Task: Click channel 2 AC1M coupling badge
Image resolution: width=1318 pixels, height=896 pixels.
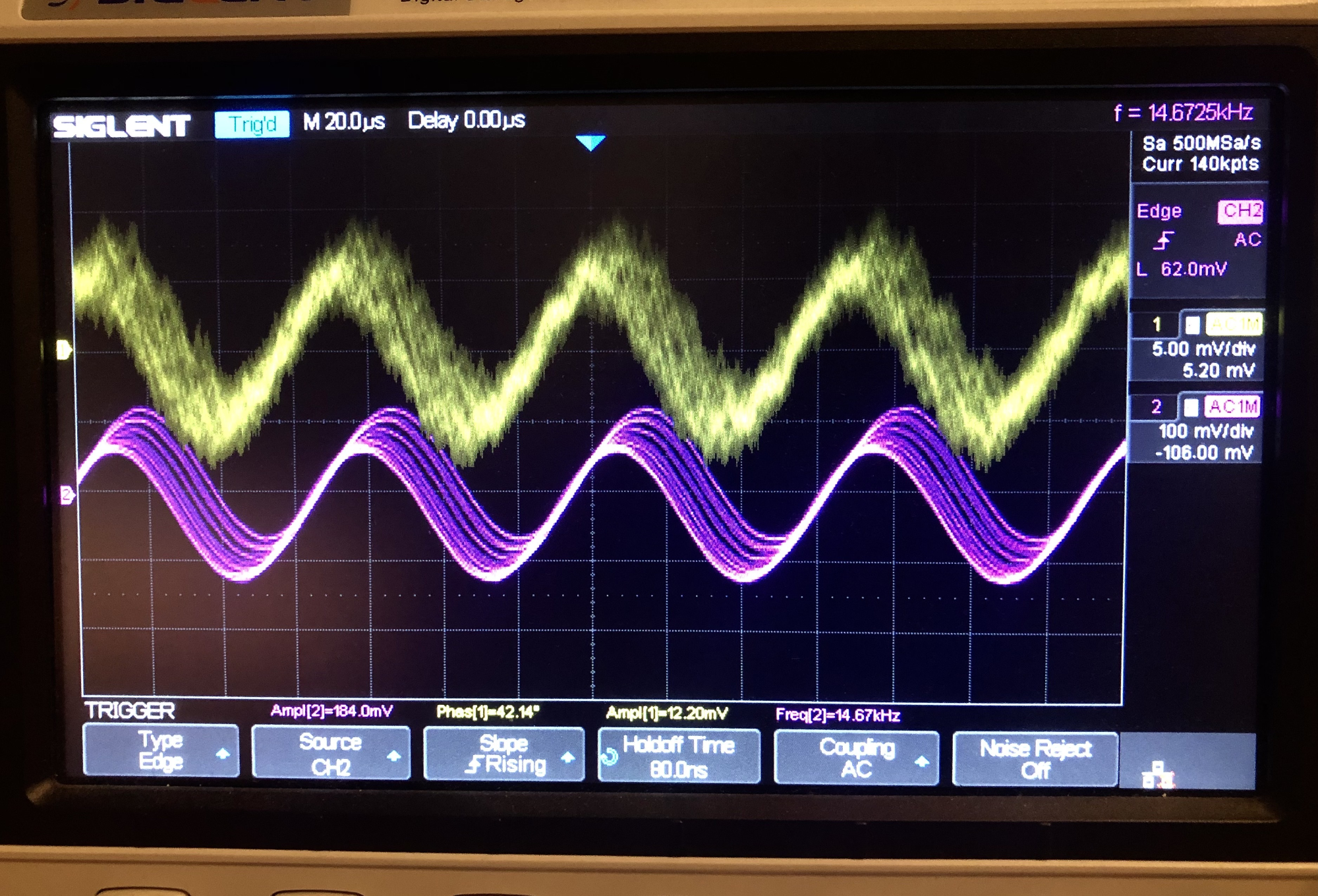Action: pos(1232,406)
